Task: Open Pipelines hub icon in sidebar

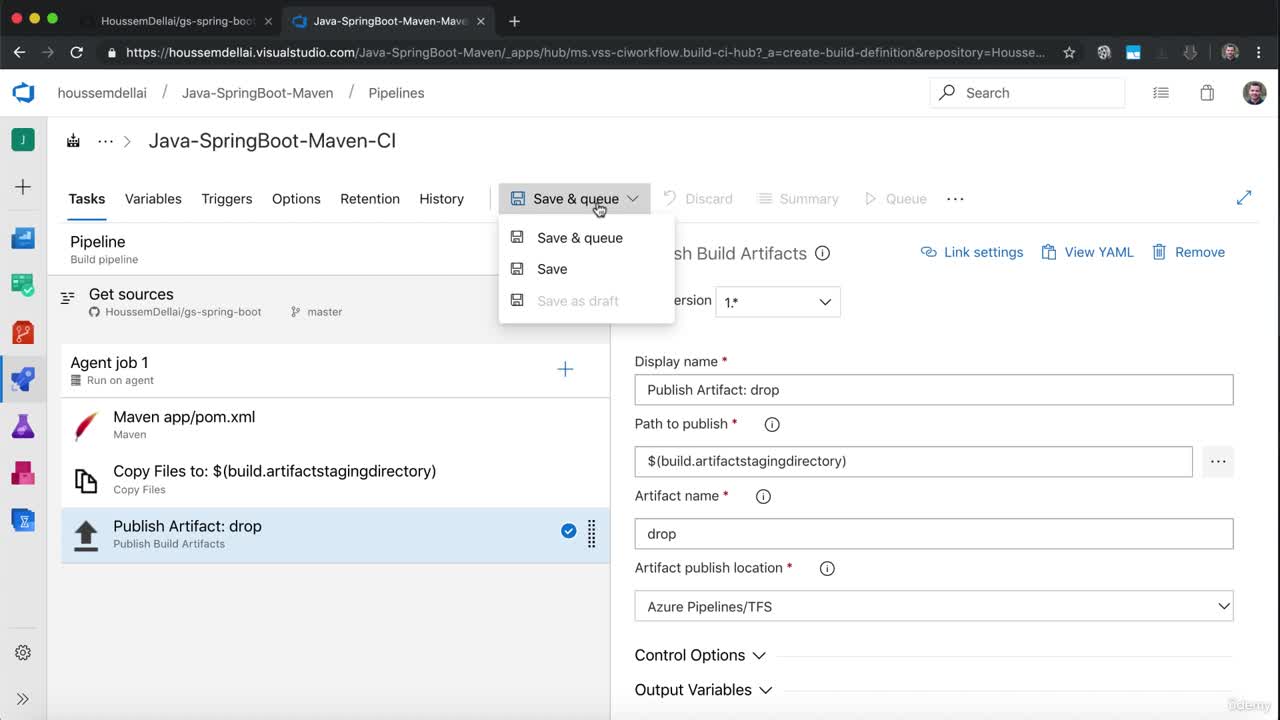Action: (23, 379)
